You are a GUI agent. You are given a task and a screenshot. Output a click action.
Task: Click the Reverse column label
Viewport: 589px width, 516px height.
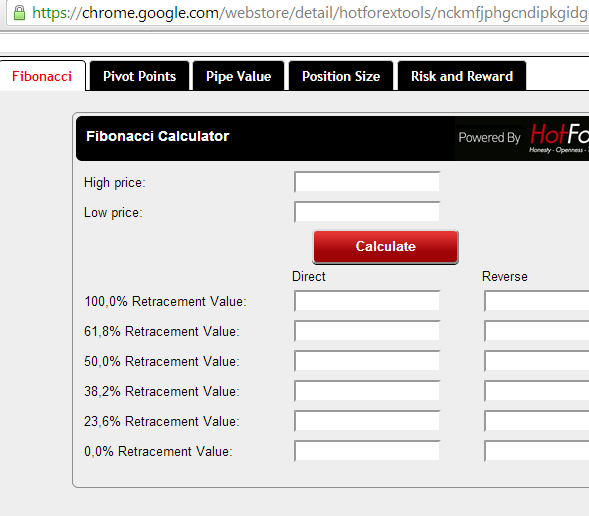504,276
